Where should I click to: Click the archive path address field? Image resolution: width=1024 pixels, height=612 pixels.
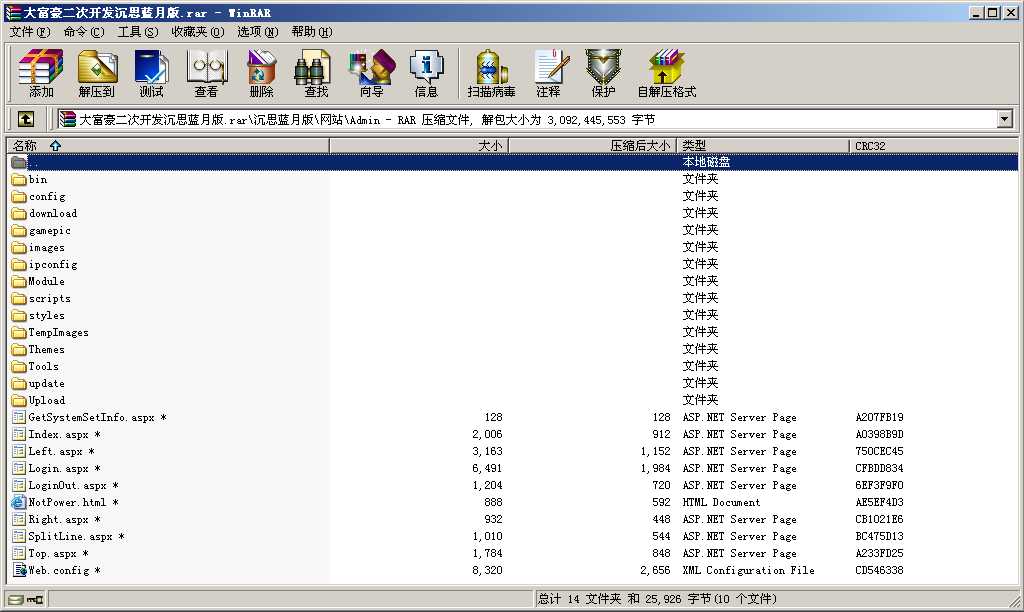point(536,120)
